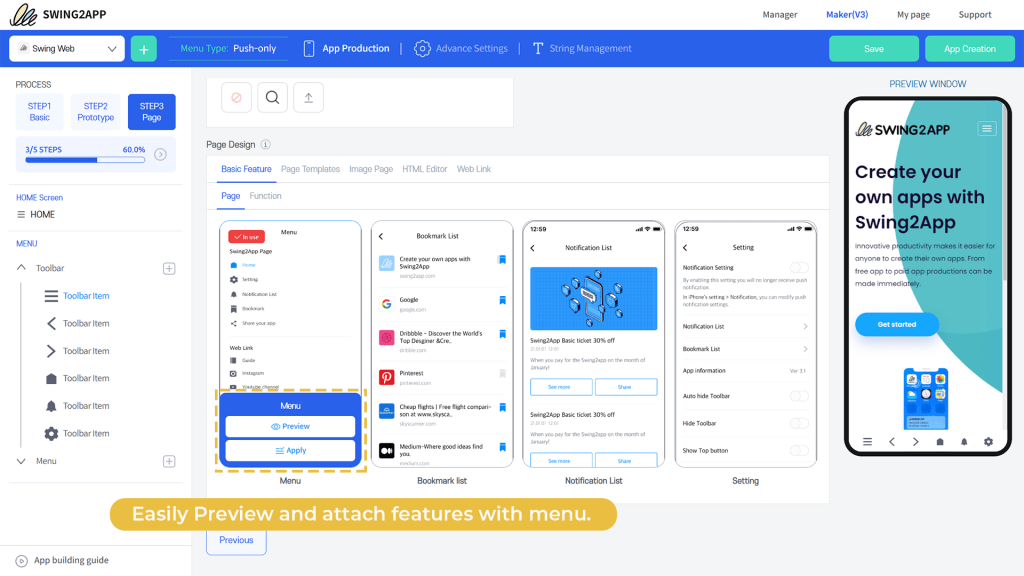Click the App Creation button
1024x576 pixels.
click(x=970, y=49)
